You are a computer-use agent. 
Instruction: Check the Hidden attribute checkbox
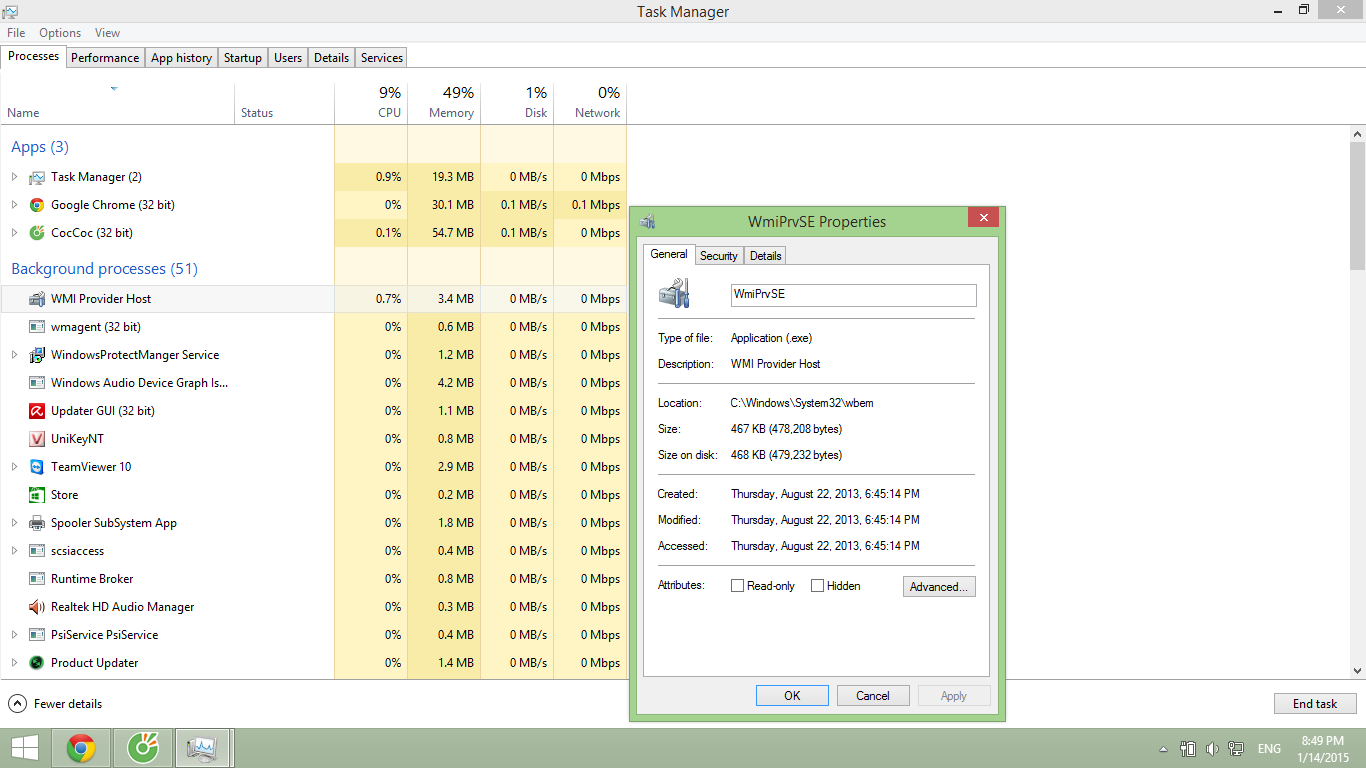click(x=817, y=586)
